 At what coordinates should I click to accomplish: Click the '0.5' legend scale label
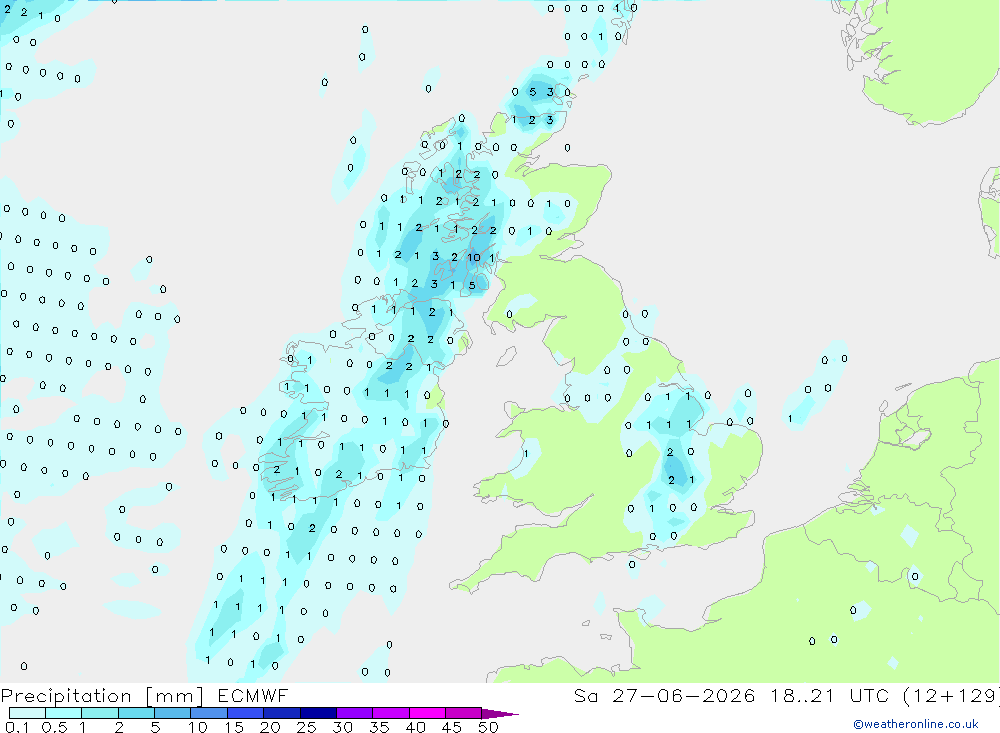click(x=55, y=727)
